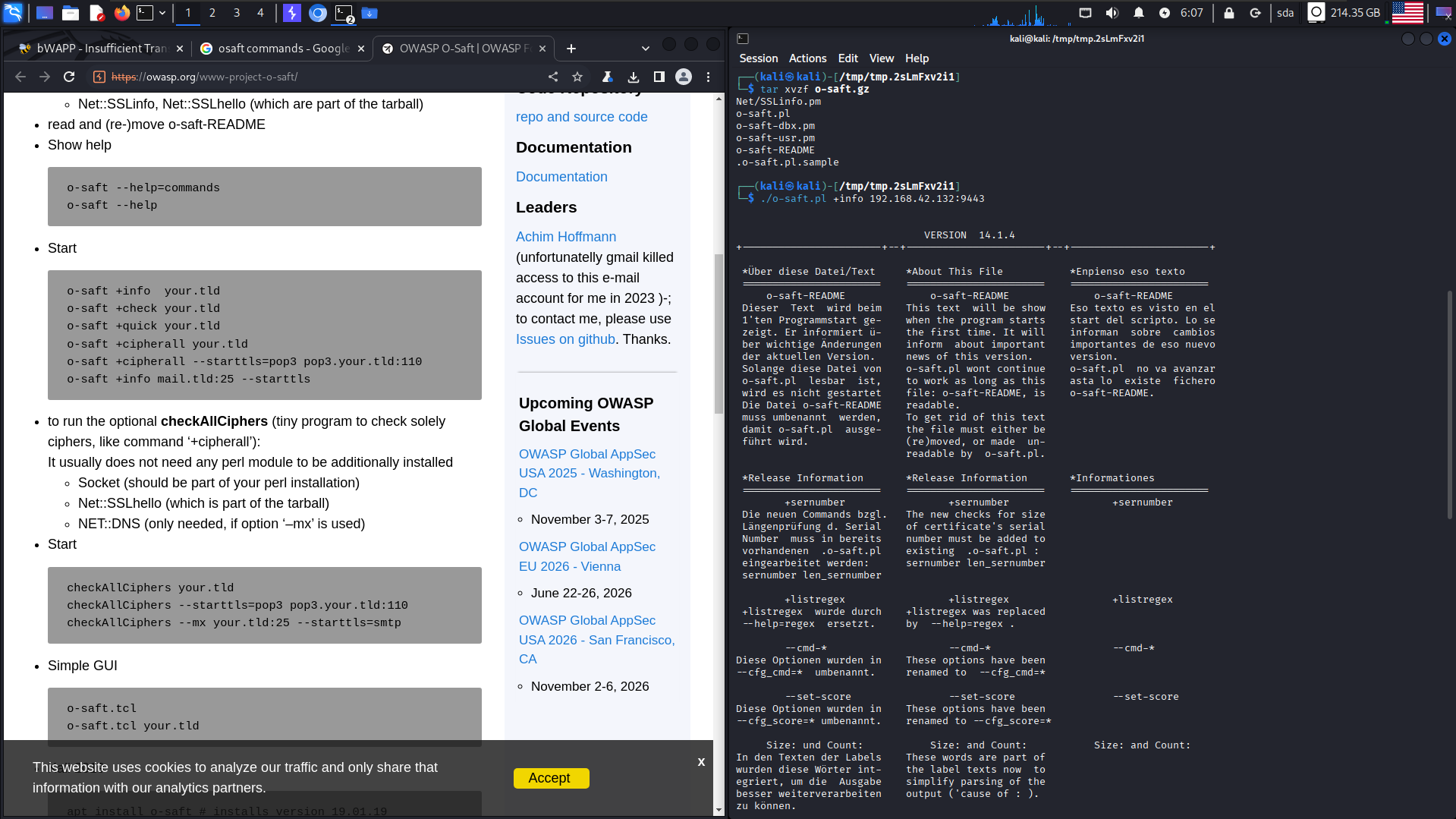
Task: Open browser downloads icon
Action: pos(634,77)
